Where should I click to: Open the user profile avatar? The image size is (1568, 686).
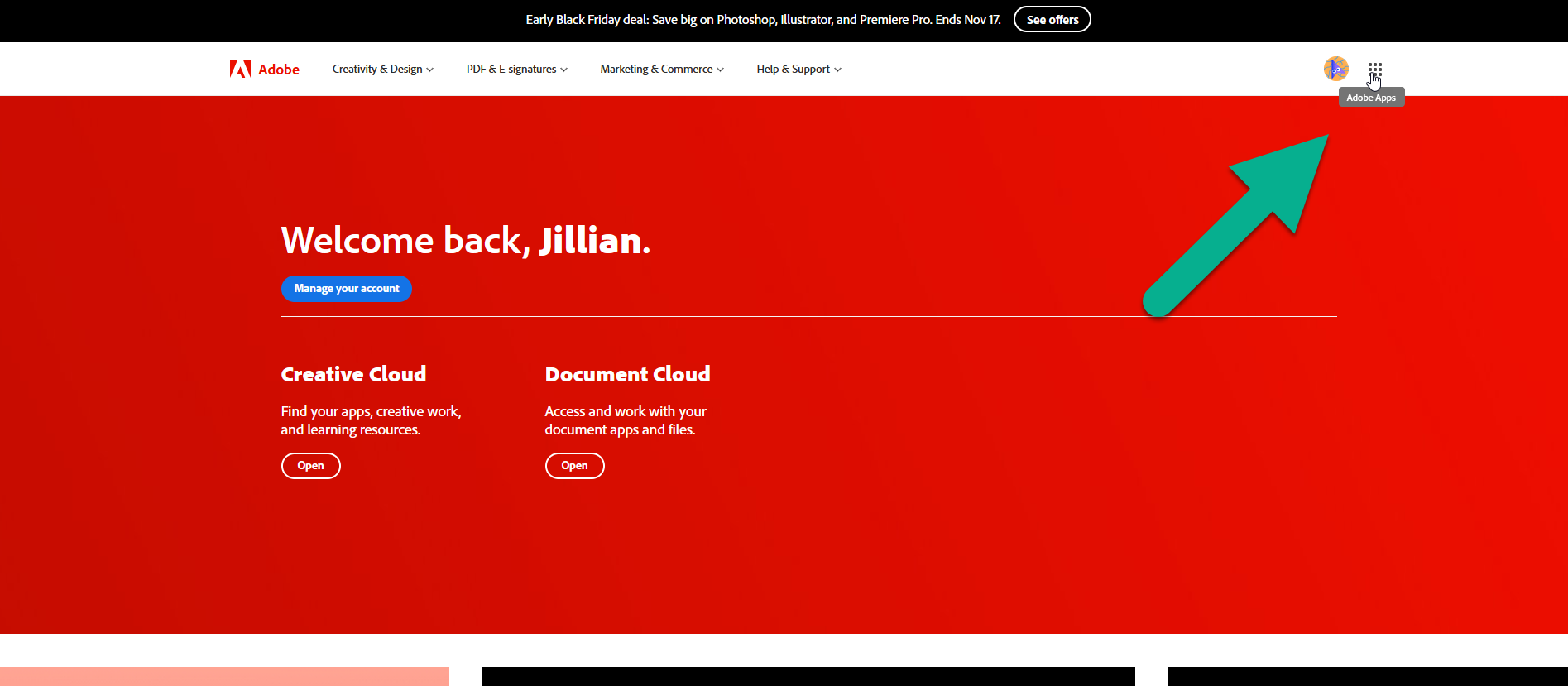[1336, 69]
